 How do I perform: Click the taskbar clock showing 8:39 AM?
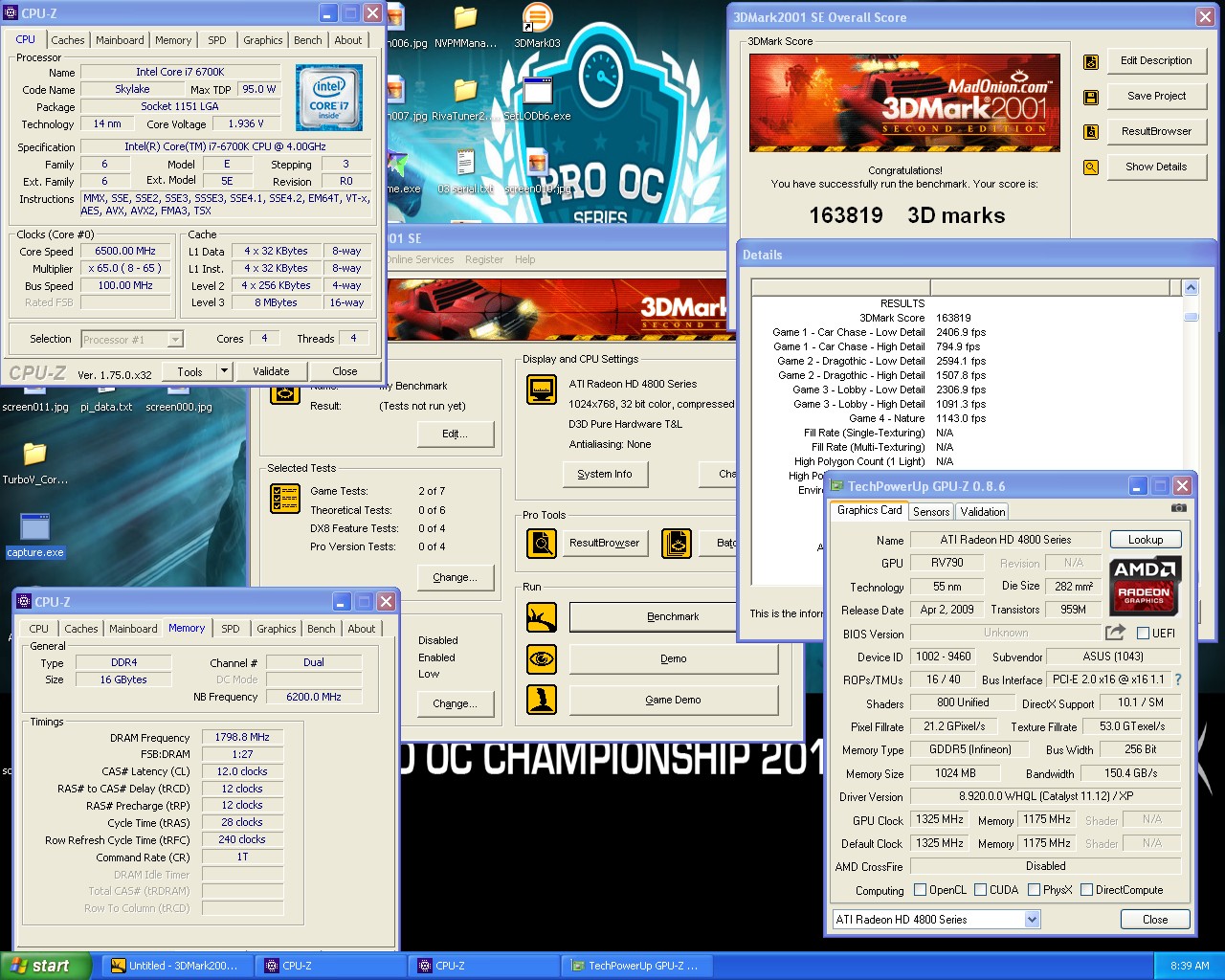click(x=1189, y=966)
